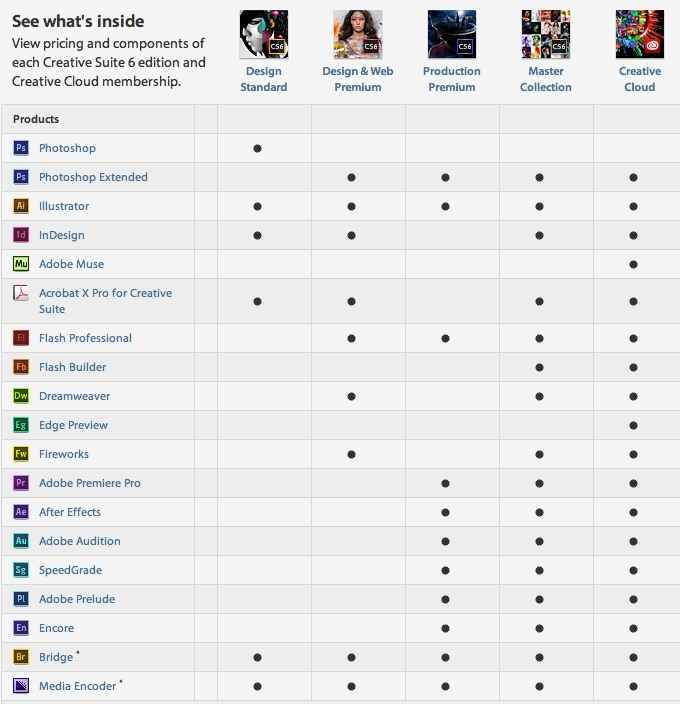The height and width of the screenshot is (704, 680).
Task: Open the Flash Professional product link
Action: pos(85,338)
